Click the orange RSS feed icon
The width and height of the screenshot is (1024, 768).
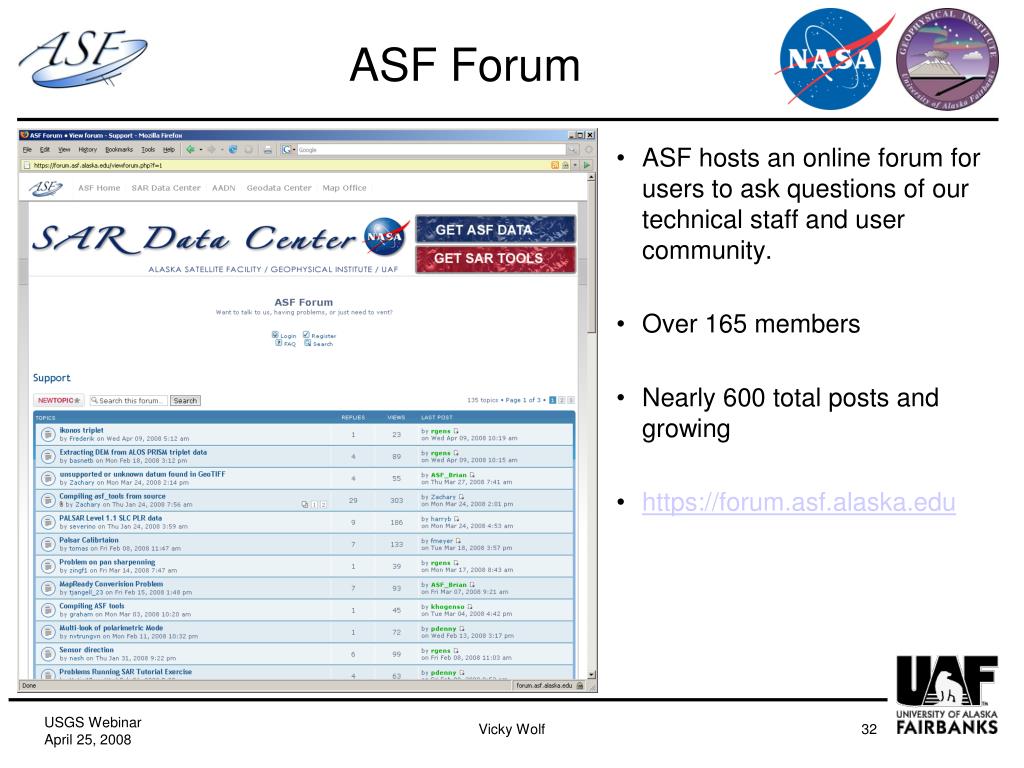pos(555,165)
